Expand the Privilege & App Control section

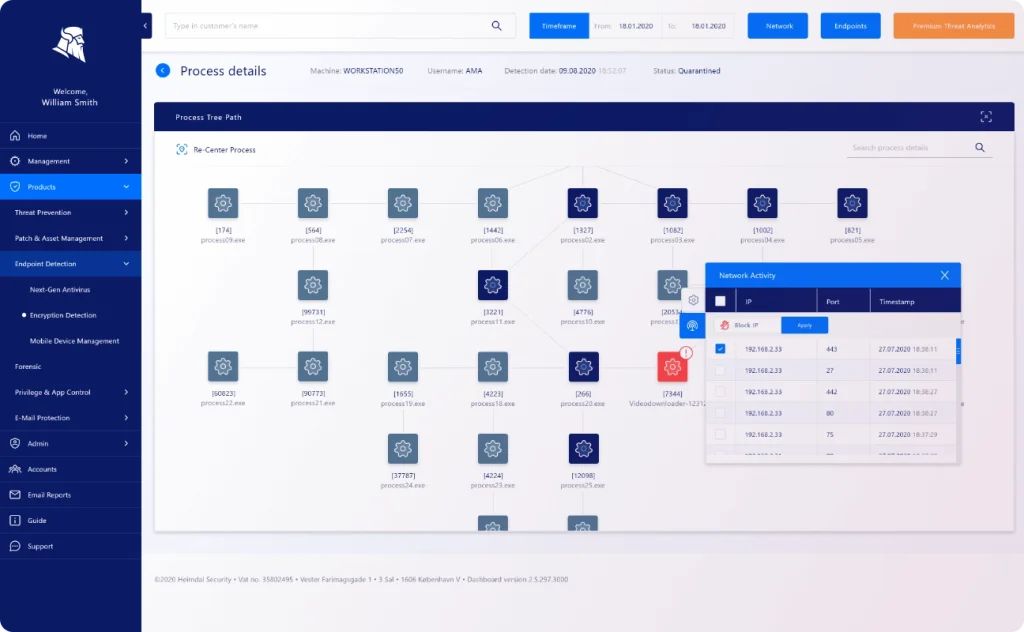(x=70, y=392)
